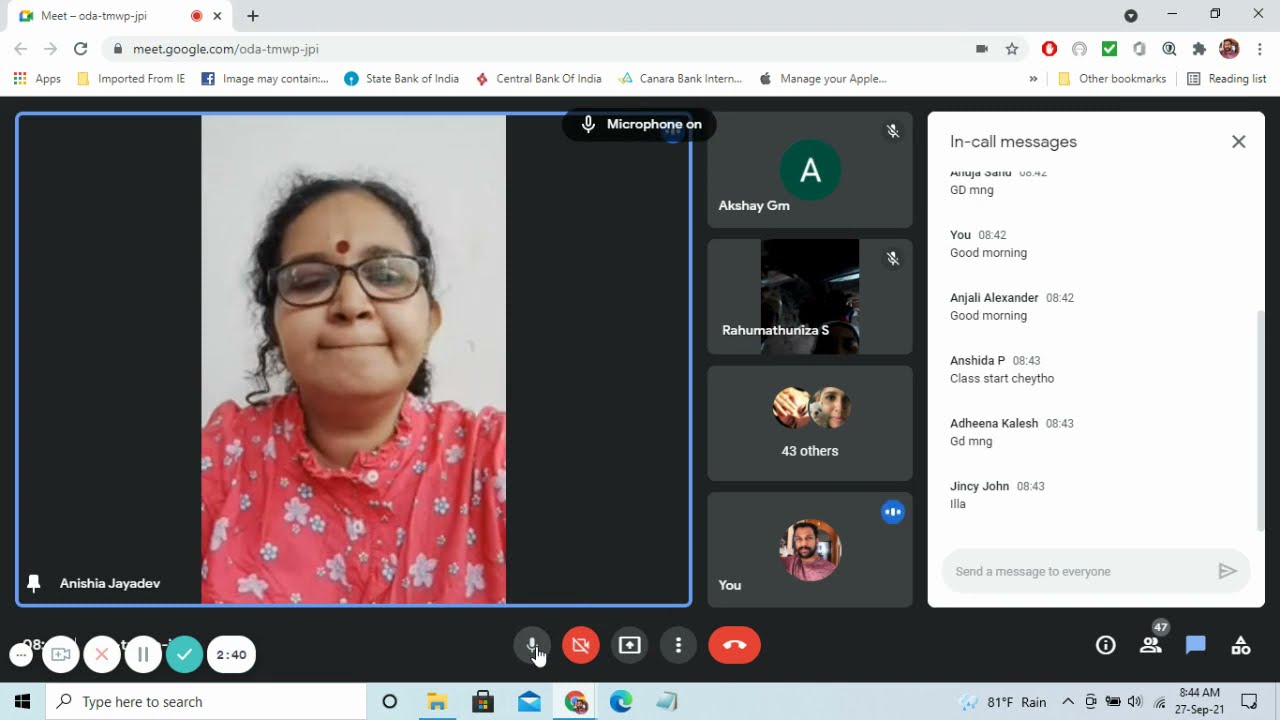This screenshot has width=1280, height=720.
Task: Open meeting details info icon
Action: click(1105, 645)
